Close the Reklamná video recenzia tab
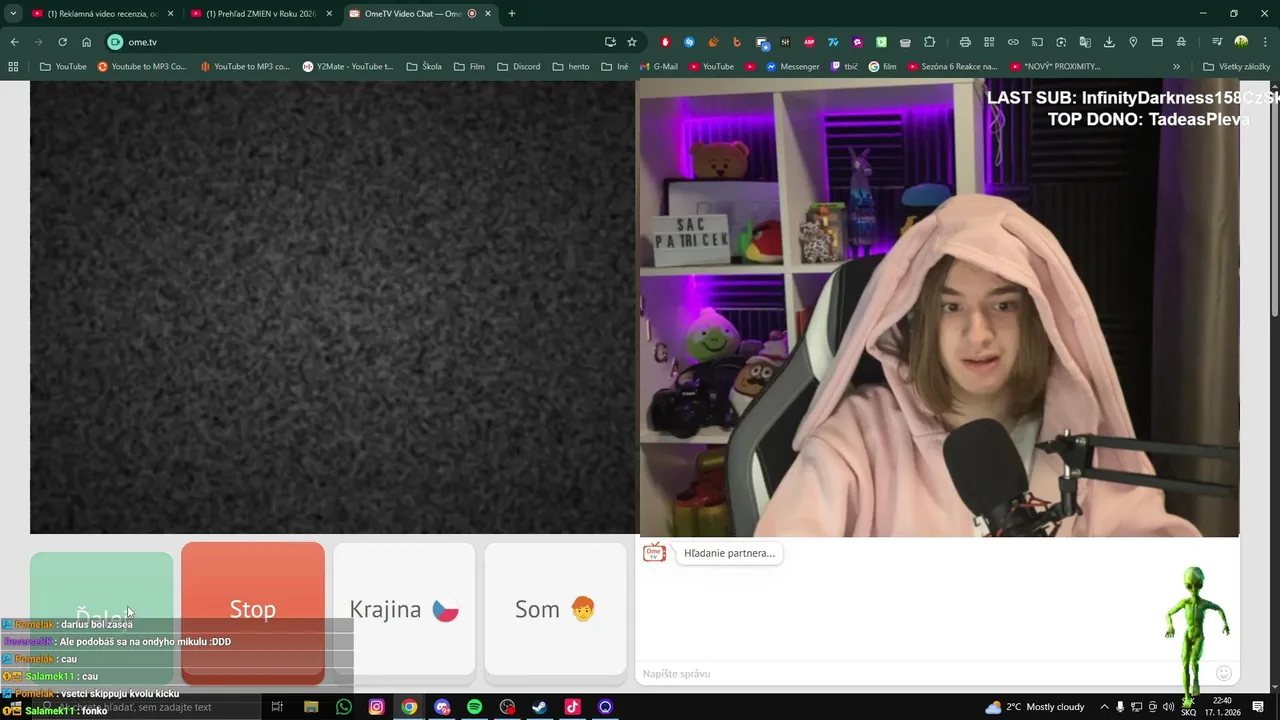This screenshot has width=1280, height=720. coord(170,14)
